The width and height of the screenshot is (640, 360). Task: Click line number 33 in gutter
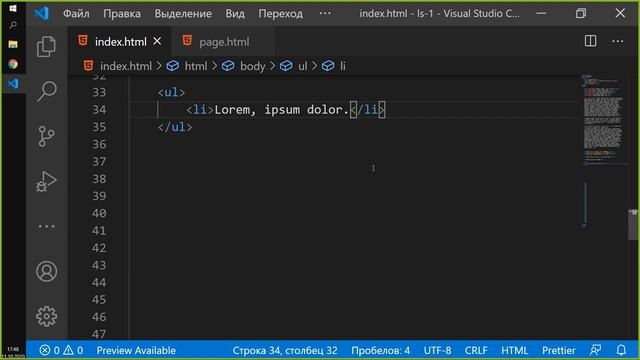point(99,92)
